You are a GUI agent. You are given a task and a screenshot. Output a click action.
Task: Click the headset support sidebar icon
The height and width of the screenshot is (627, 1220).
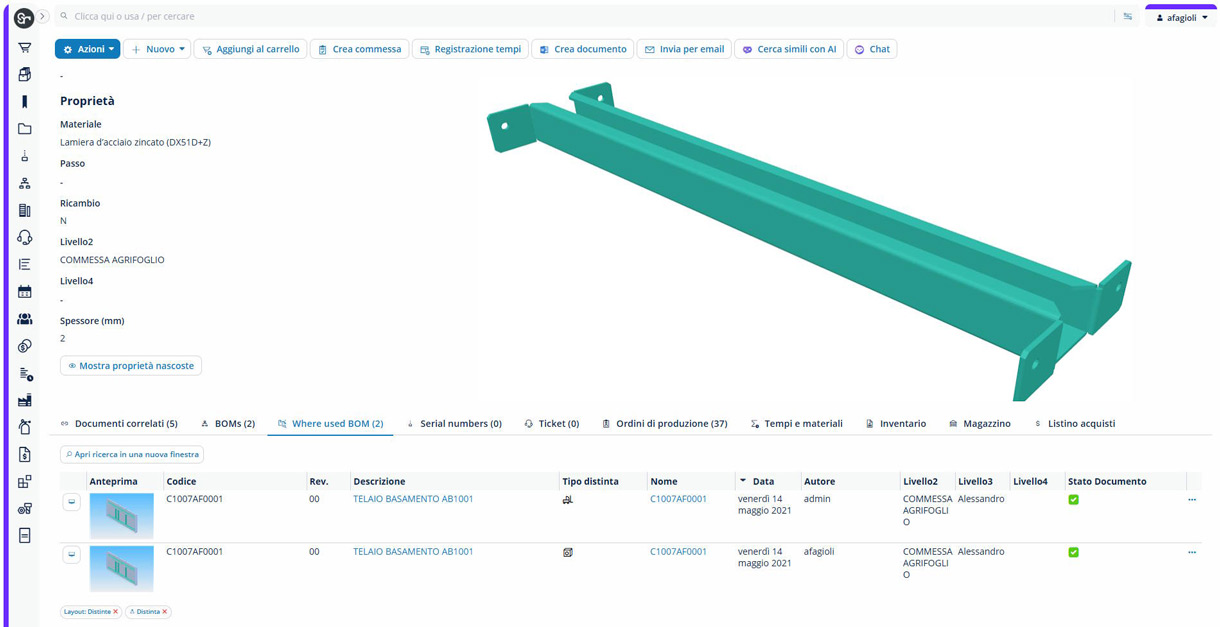[25, 237]
